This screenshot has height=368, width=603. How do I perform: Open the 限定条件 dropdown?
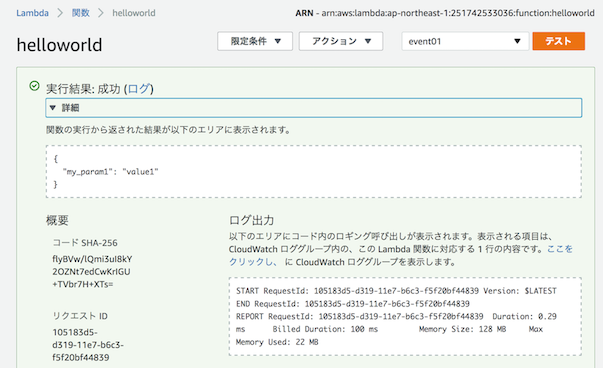pyautogui.click(x=255, y=41)
